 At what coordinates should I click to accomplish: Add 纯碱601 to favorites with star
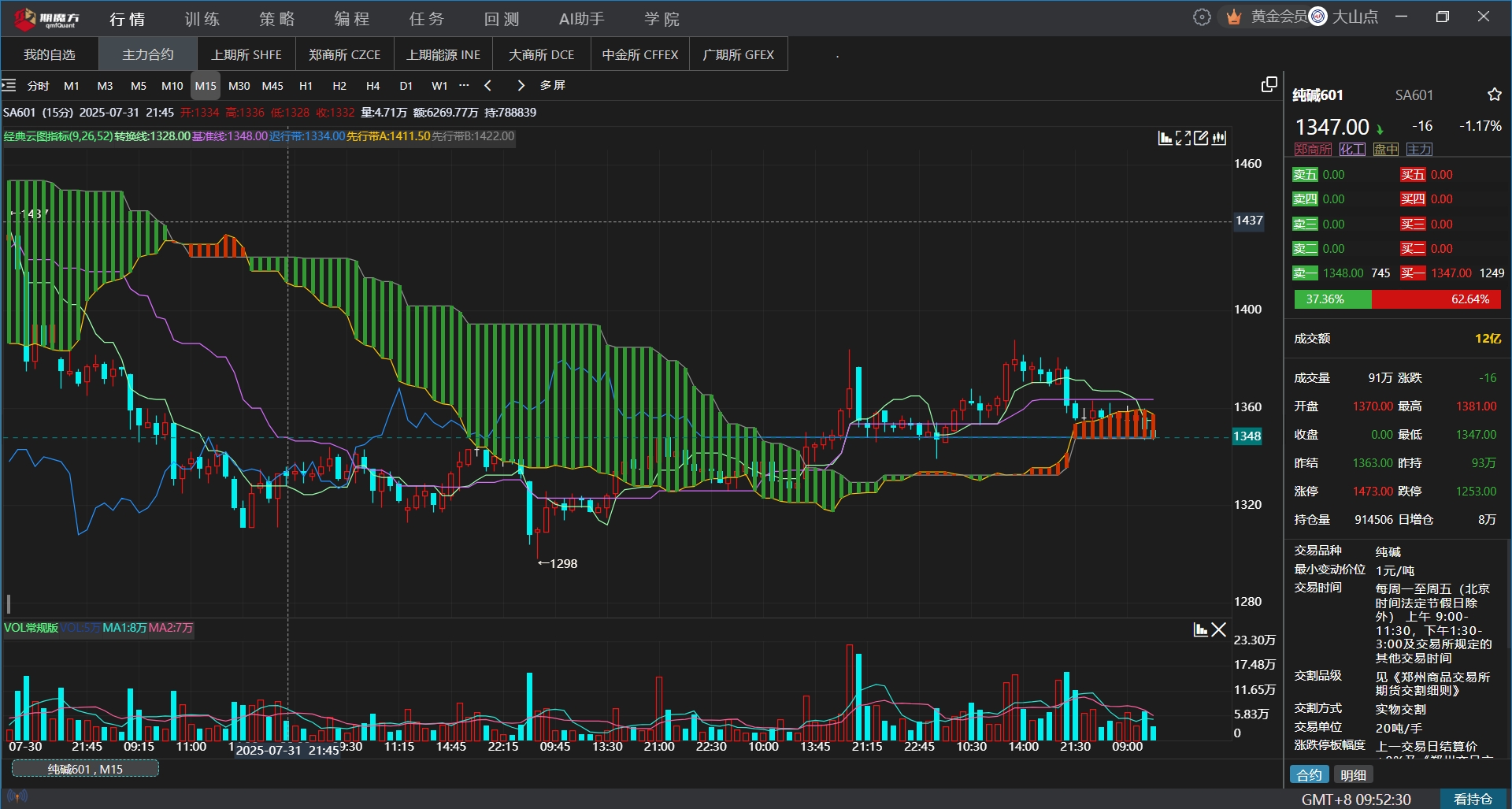click(x=1494, y=95)
